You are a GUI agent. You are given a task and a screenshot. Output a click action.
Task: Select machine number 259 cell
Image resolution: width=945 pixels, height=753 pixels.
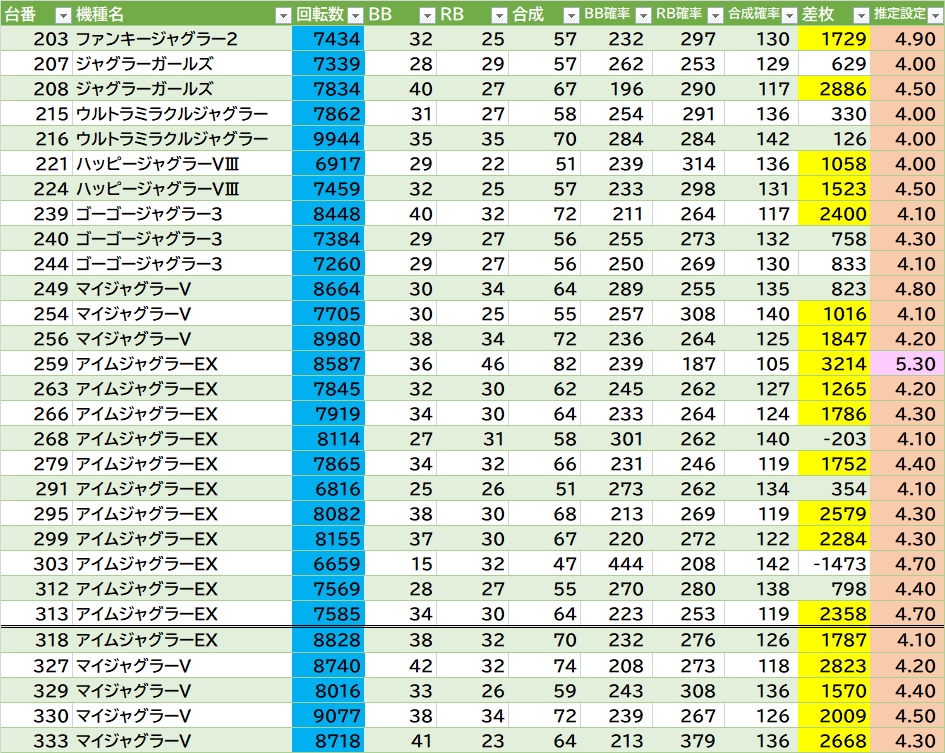point(37,364)
